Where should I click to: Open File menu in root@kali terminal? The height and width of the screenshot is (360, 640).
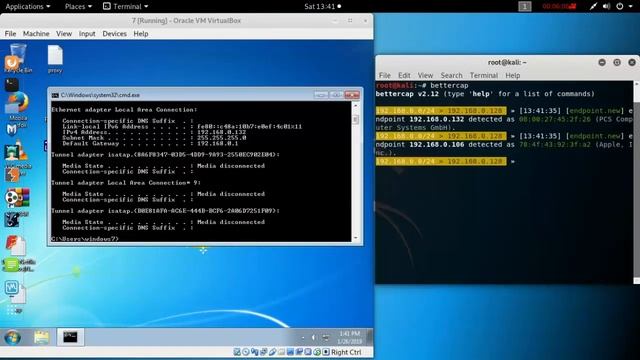point(384,75)
